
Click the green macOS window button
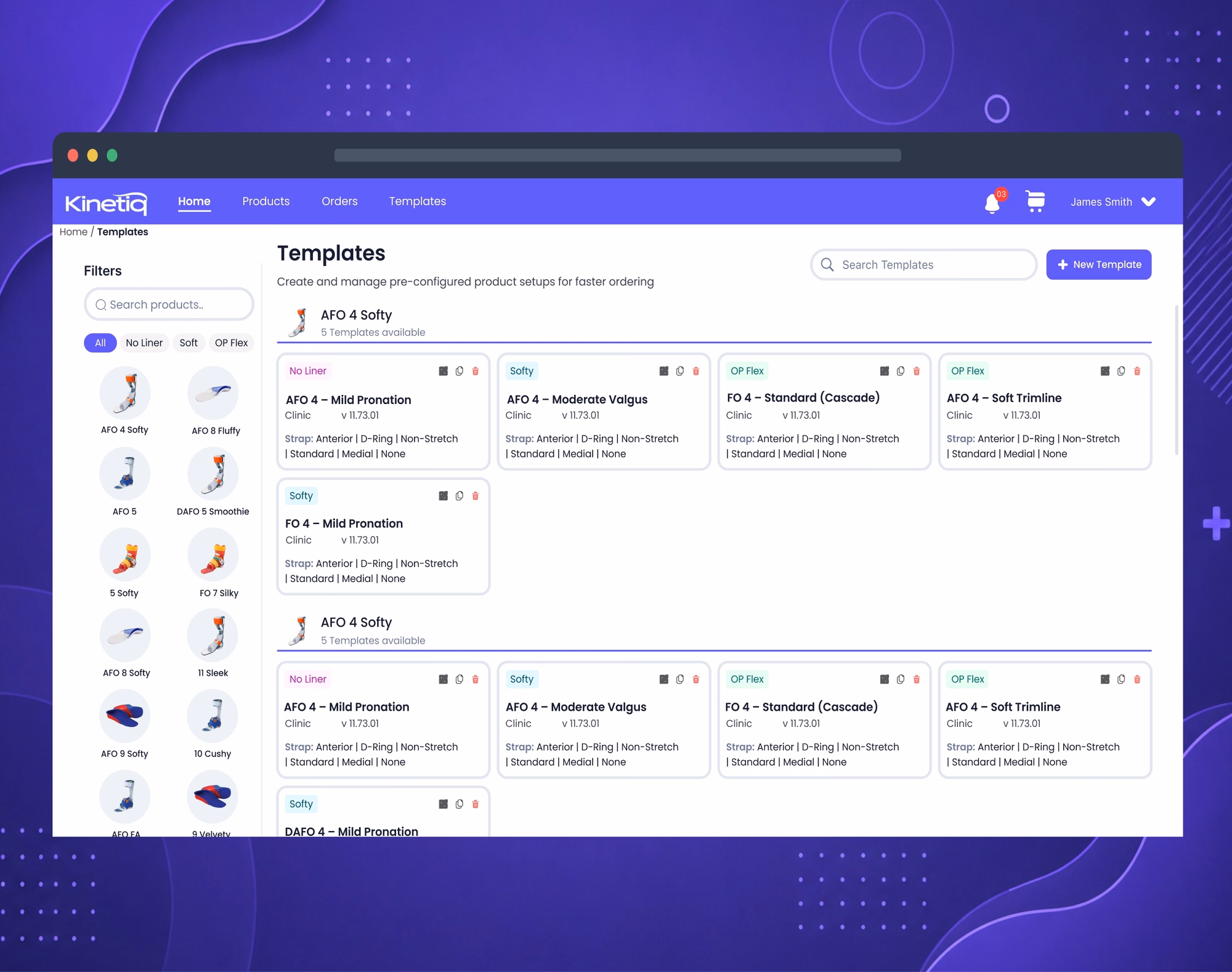pyautogui.click(x=112, y=155)
